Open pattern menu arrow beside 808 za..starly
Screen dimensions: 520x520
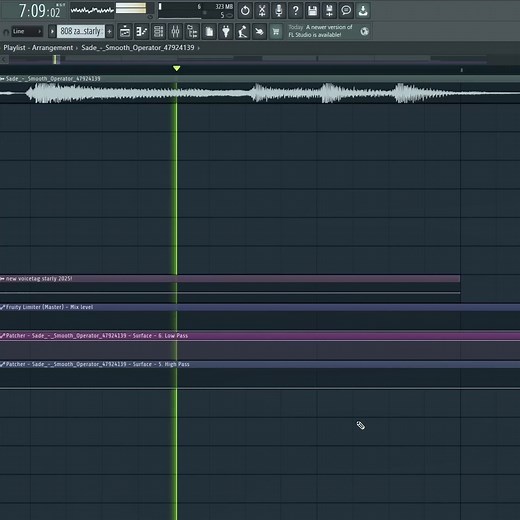tap(52, 32)
